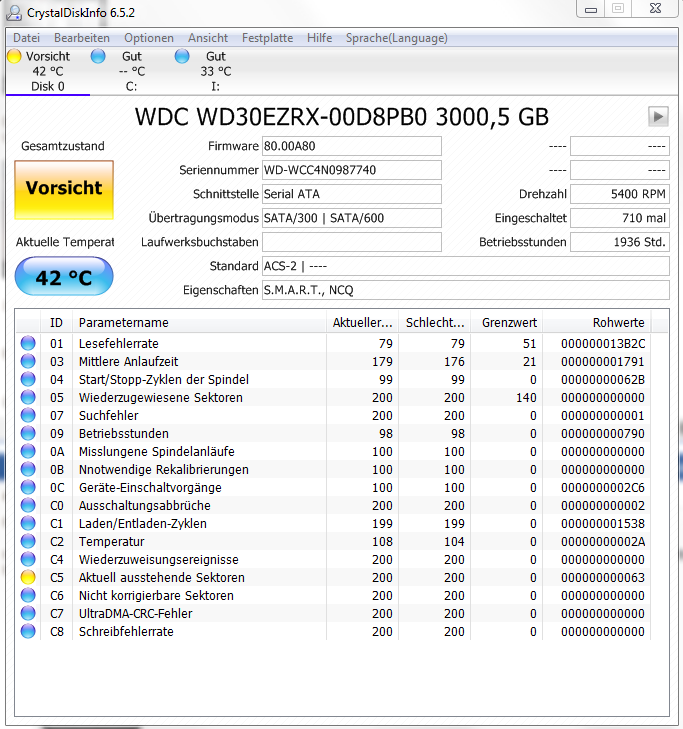Click the Aktueller... column header

coord(362,323)
